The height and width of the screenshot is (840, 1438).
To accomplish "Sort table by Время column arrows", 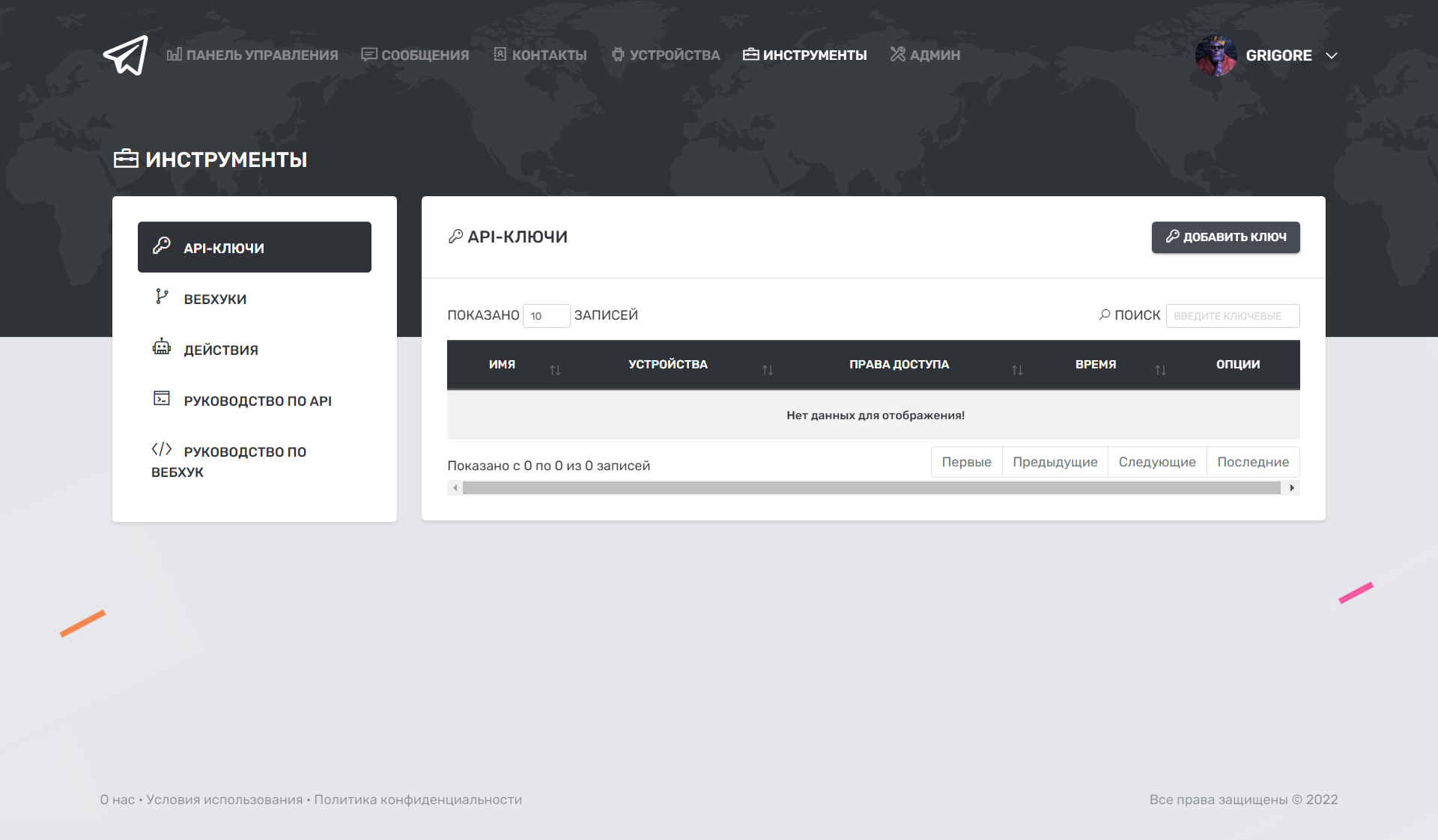I will pos(1160,370).
